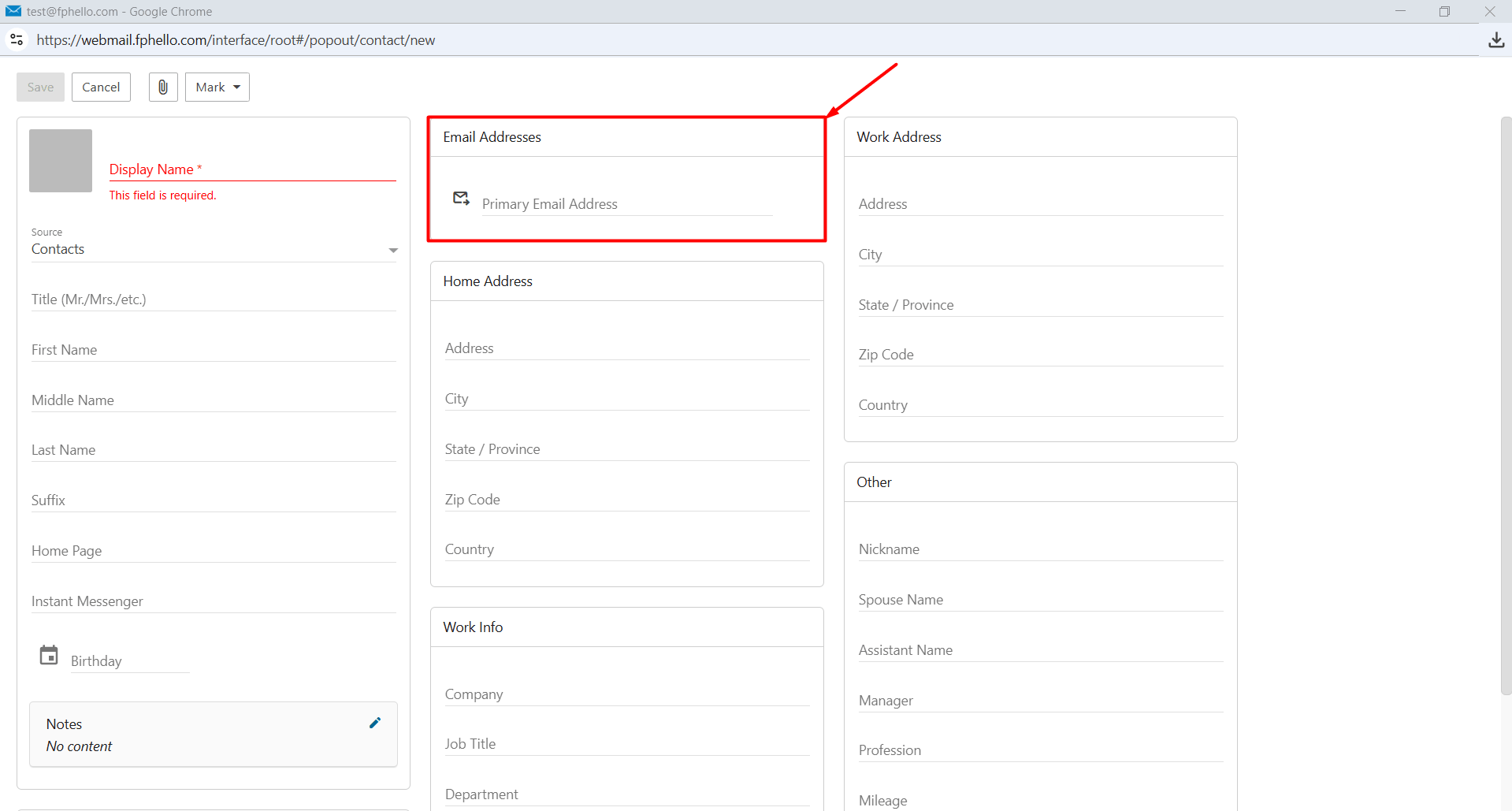Screen dimensions: 1512x811
Task: Expand the Source Contacts dropdown
Action: point(214,249)
